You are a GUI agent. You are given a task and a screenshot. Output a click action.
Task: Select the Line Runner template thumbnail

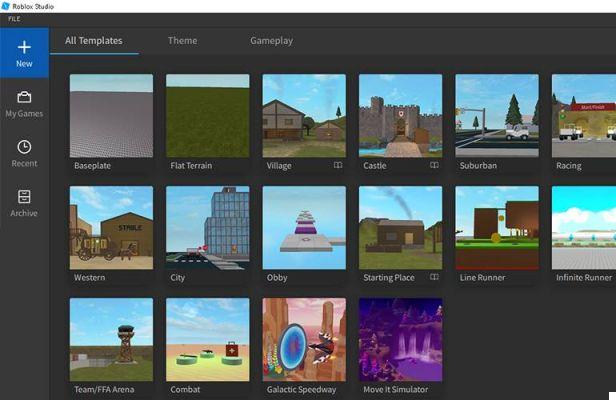click(497, 228)
